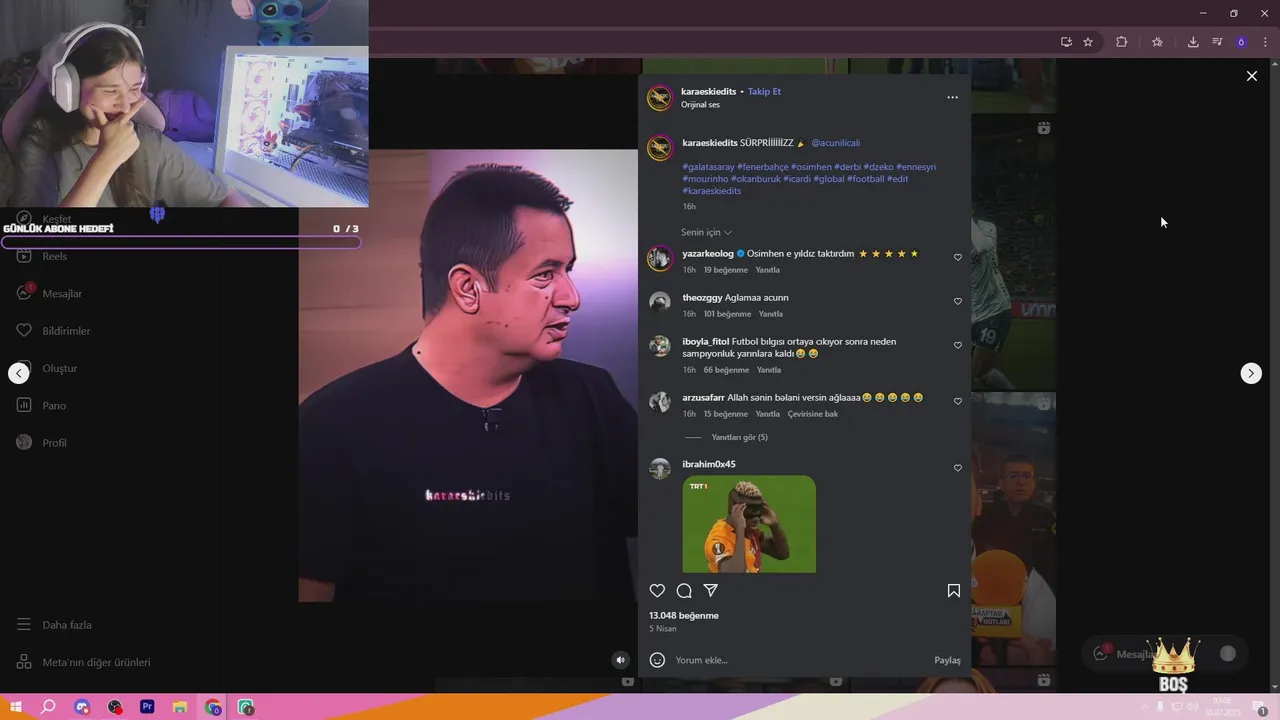
Task: Open the emoji picker in the comment box
Action: tap(657, 660)
